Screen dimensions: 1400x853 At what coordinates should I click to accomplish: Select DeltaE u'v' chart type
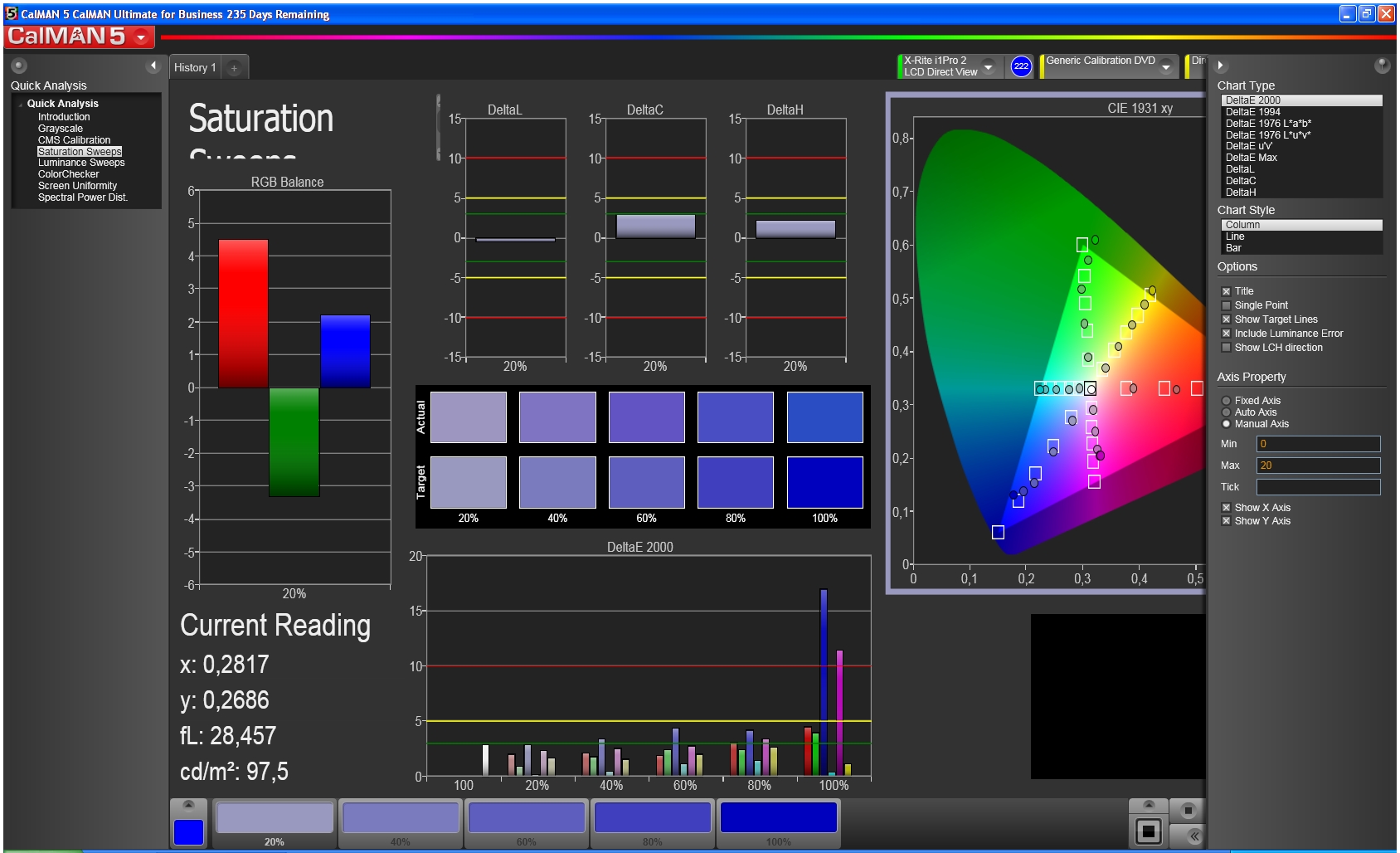pos(1301,146)
